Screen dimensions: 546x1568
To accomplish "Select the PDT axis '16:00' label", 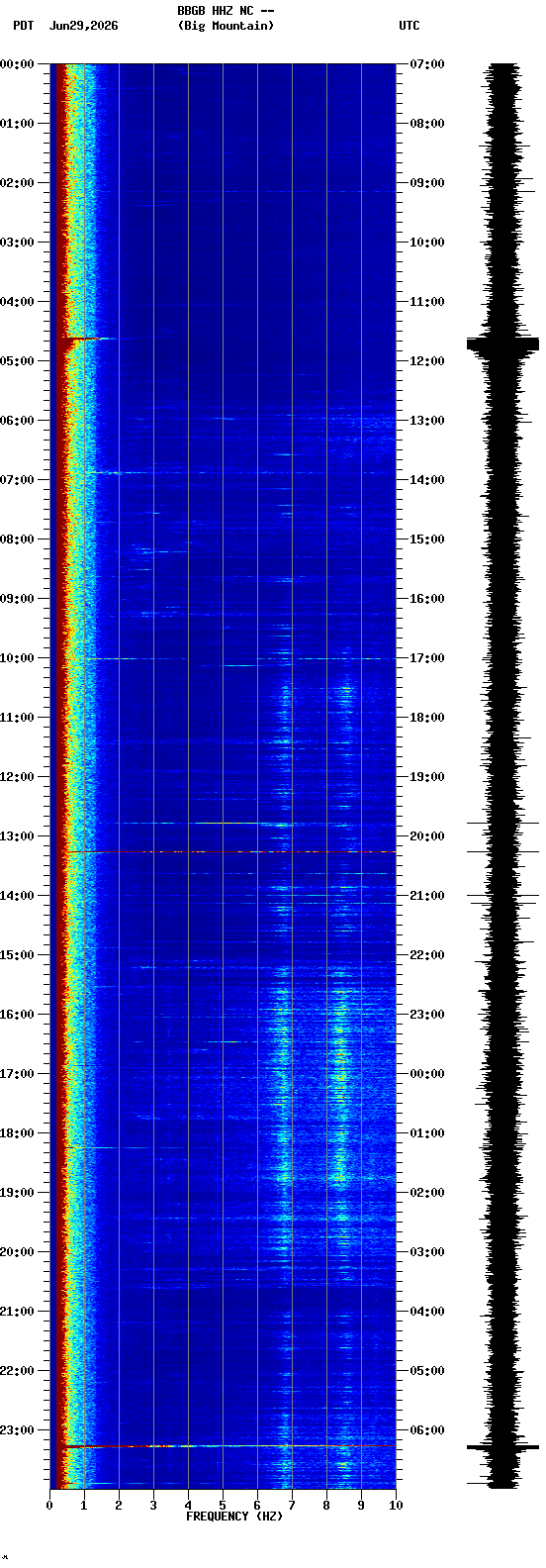I will [17, 1015].
